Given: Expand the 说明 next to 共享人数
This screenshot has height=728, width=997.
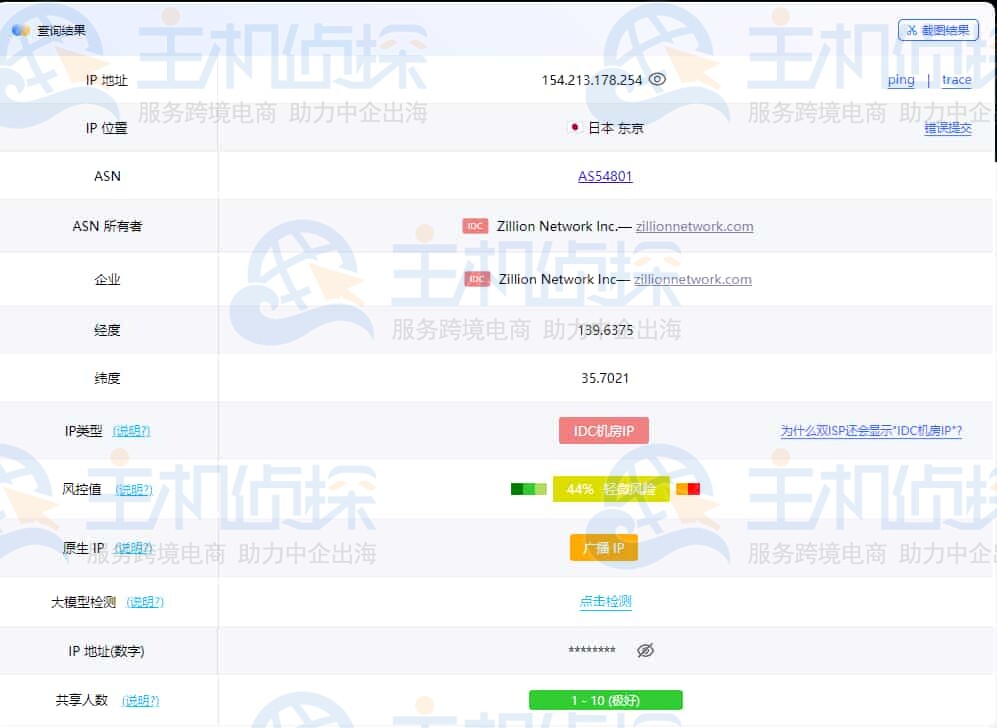Looking at the screenshot, I should (x=141, y=701).
